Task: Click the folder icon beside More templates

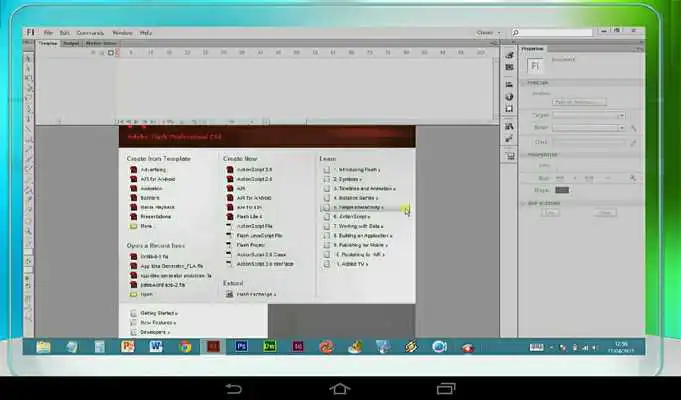Action: [133, 226]
